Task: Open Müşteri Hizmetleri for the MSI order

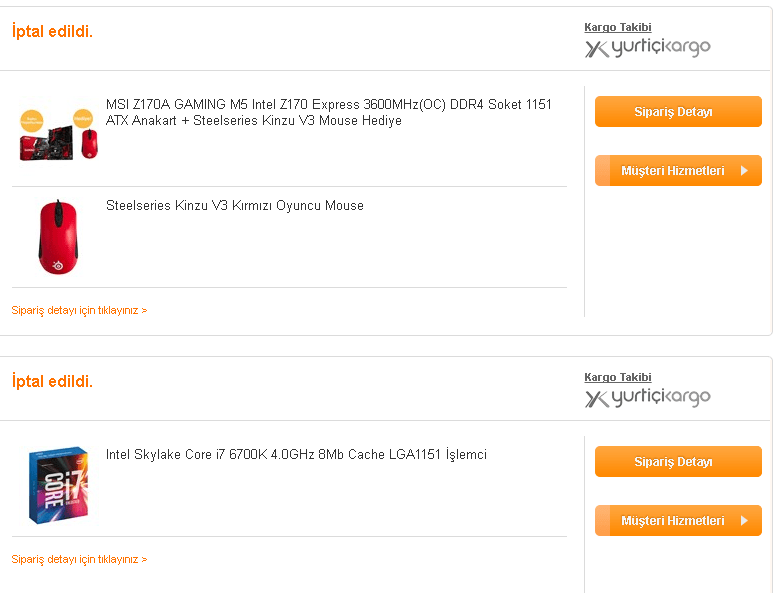Action: pos(672,171)
